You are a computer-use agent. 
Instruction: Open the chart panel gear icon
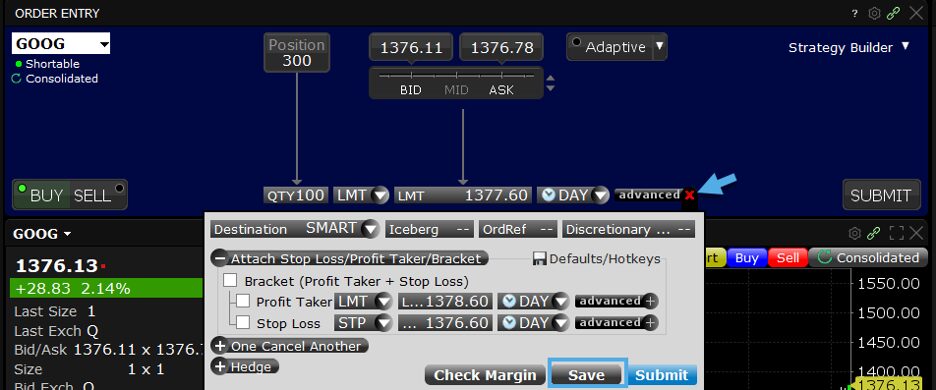[855, 233]
